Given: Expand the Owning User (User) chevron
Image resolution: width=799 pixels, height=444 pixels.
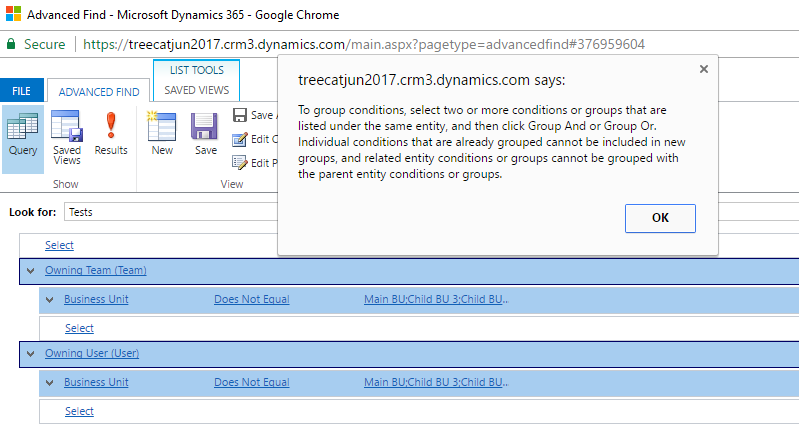Looking at the screenshot, I should (x=31, y=354).
